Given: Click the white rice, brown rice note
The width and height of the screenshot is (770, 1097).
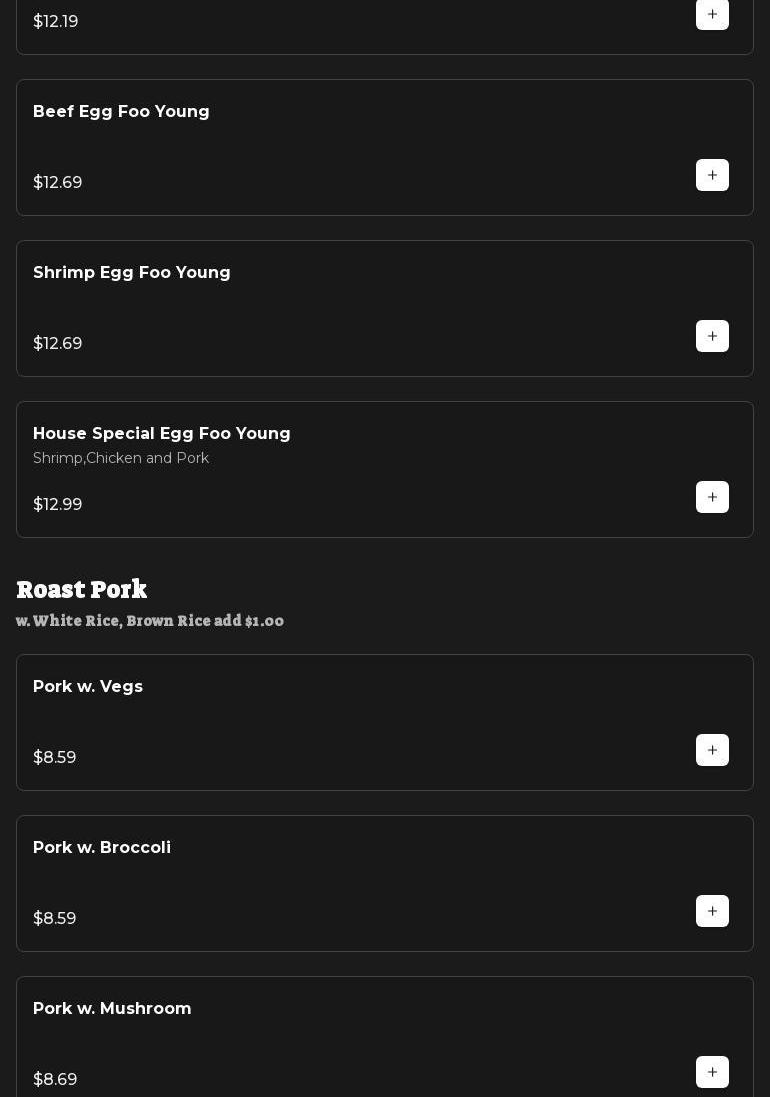Looking at the screenshot, I should pos(150,621).
